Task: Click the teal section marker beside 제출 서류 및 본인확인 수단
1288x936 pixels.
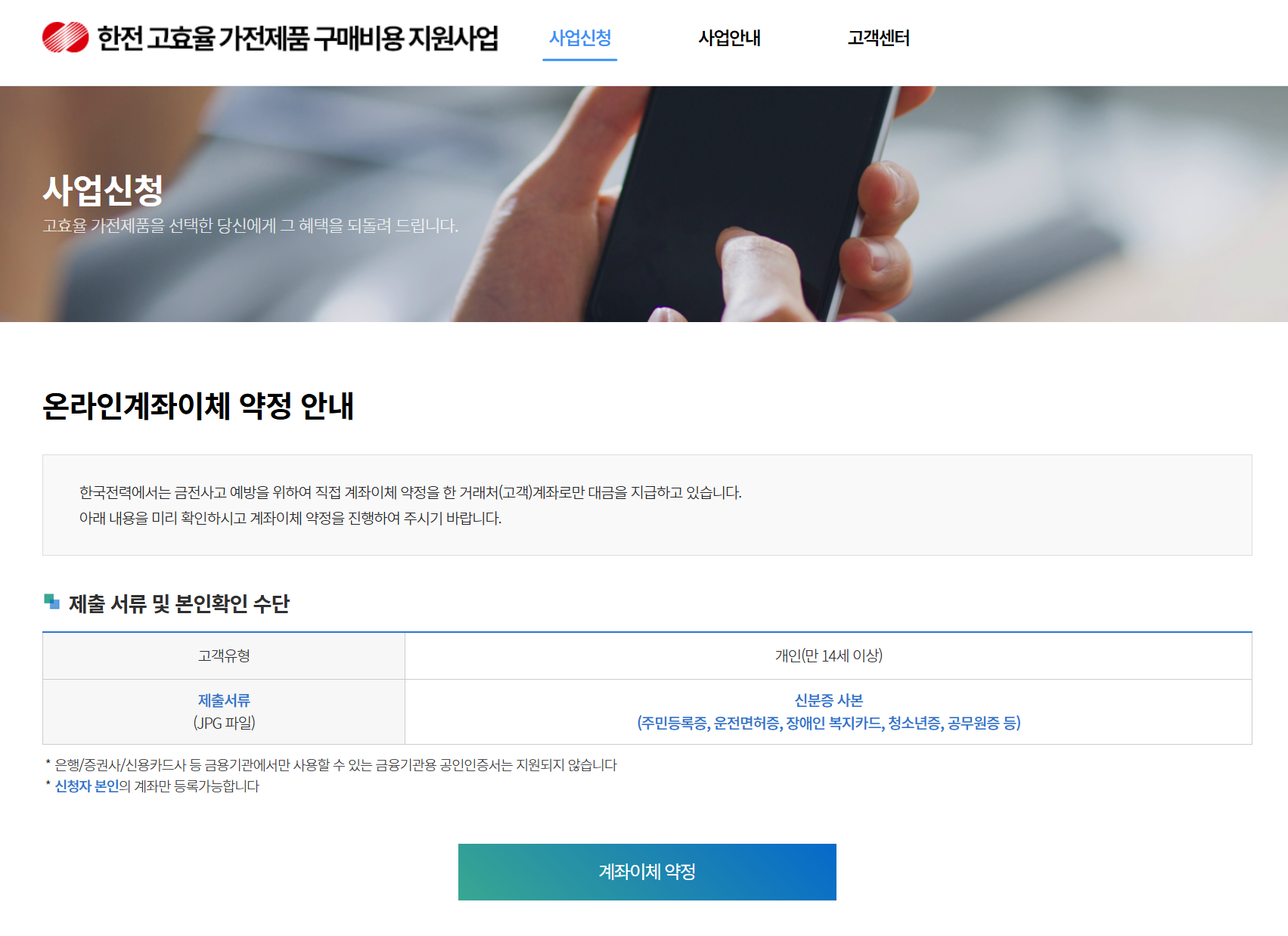Action: tap(50, 602)
